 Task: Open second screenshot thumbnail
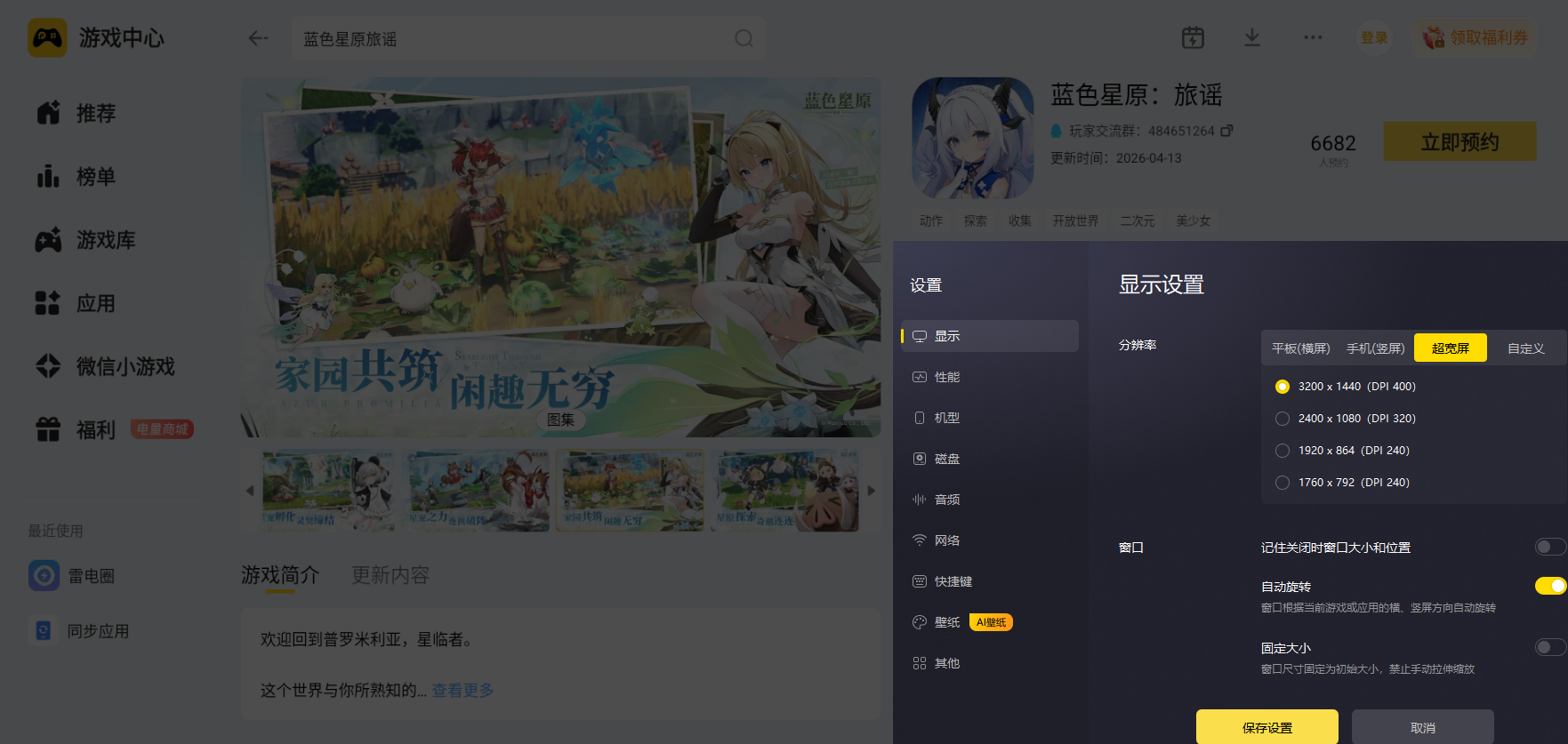[x=478, y=491]
